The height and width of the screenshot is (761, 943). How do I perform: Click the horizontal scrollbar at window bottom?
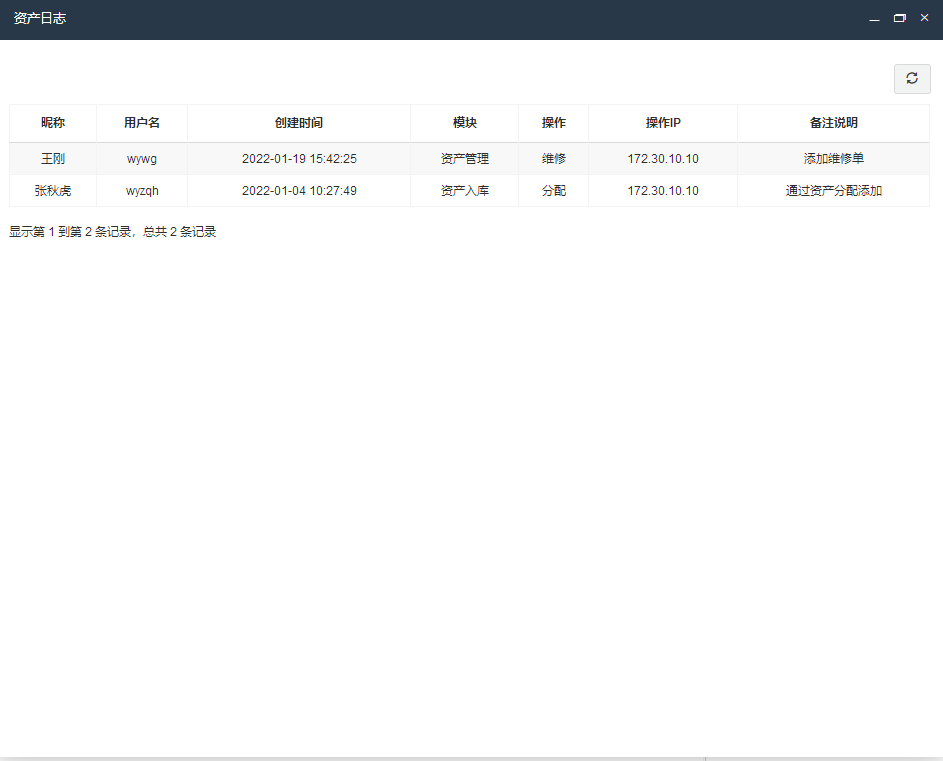[x=352, y=758]
